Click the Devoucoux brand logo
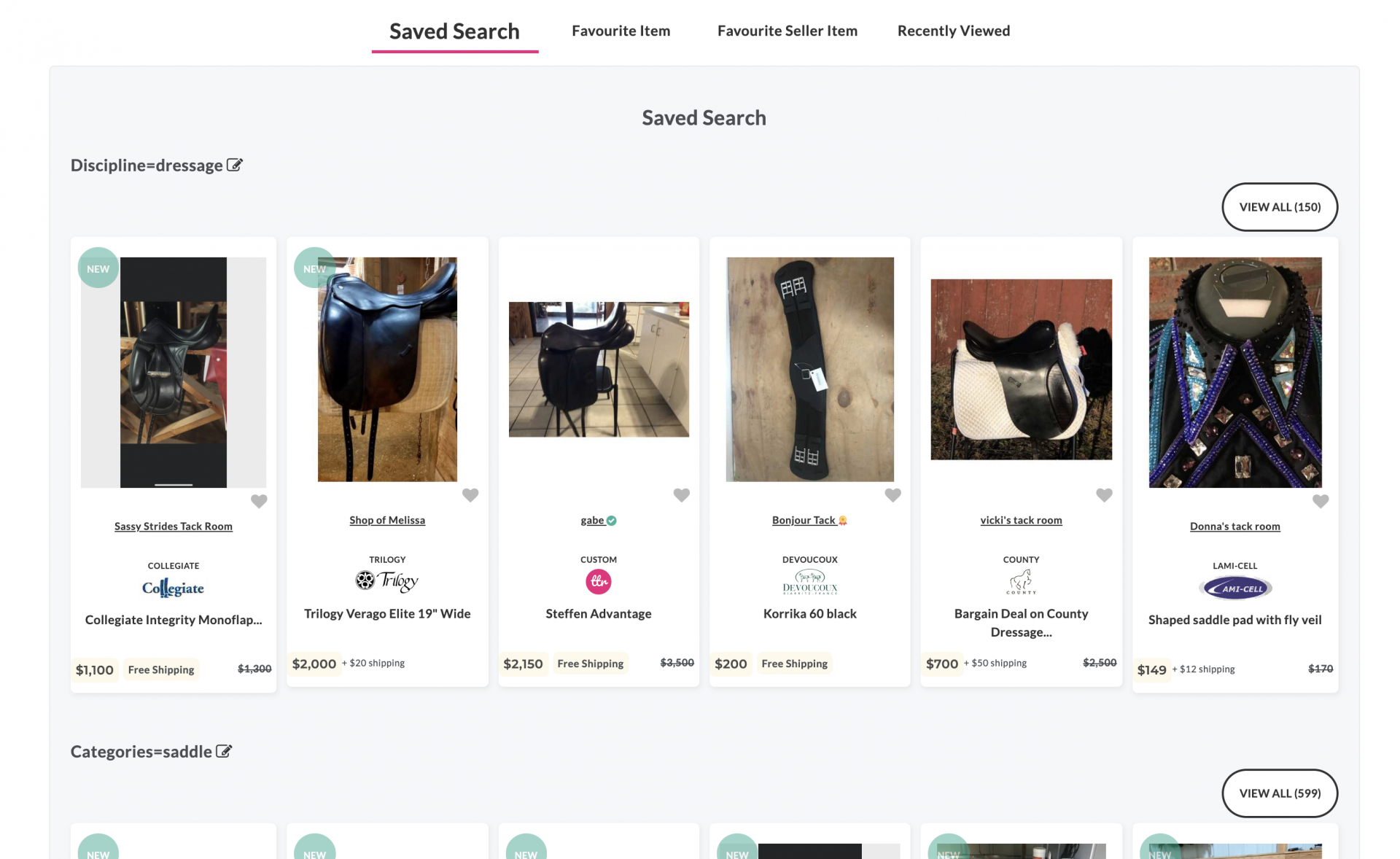This screenshot has width=1400, height=859. pyautogui.click(x=809, y=582)
